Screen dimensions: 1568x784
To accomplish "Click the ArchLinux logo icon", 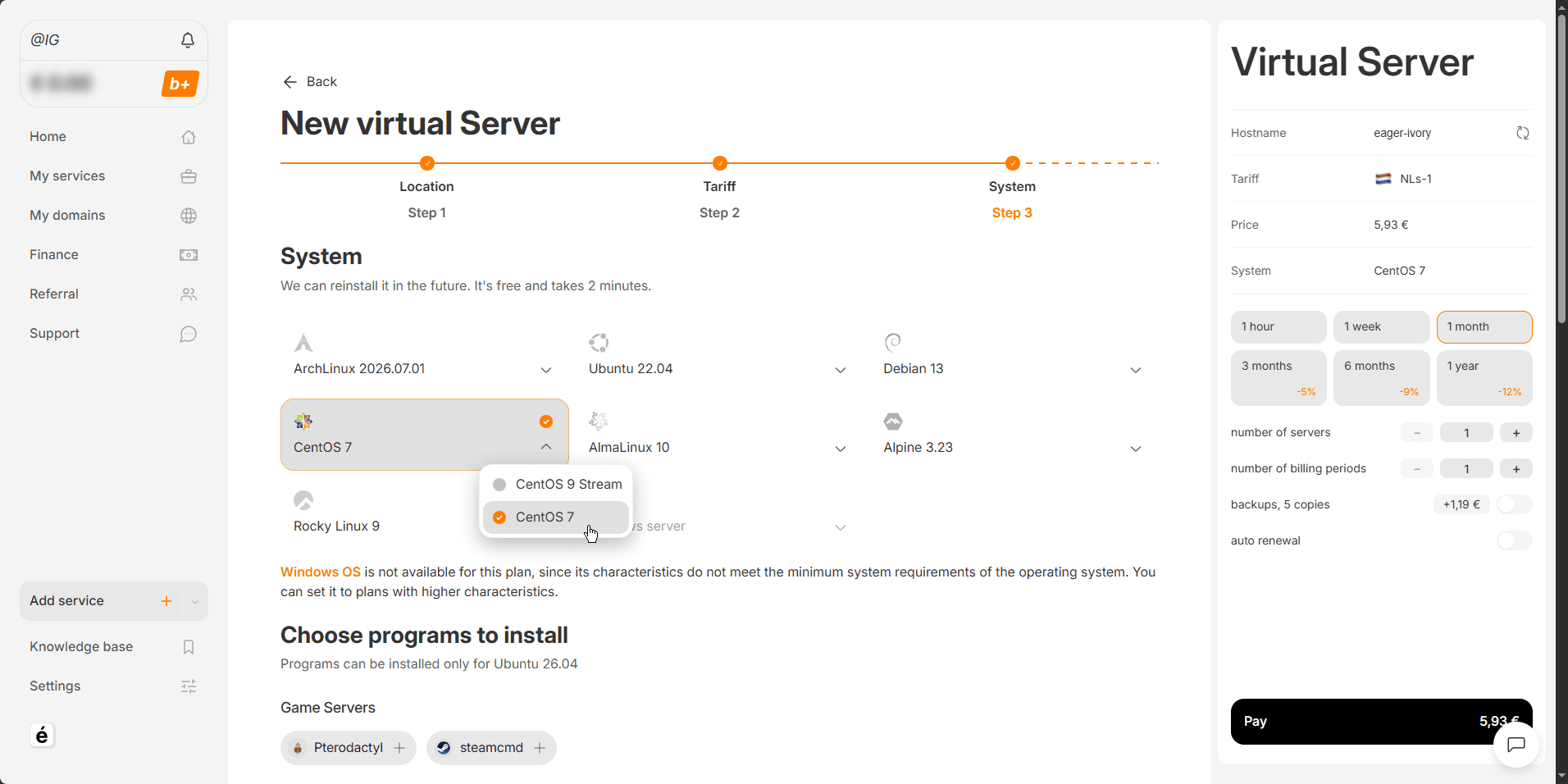I will (303, 343).
